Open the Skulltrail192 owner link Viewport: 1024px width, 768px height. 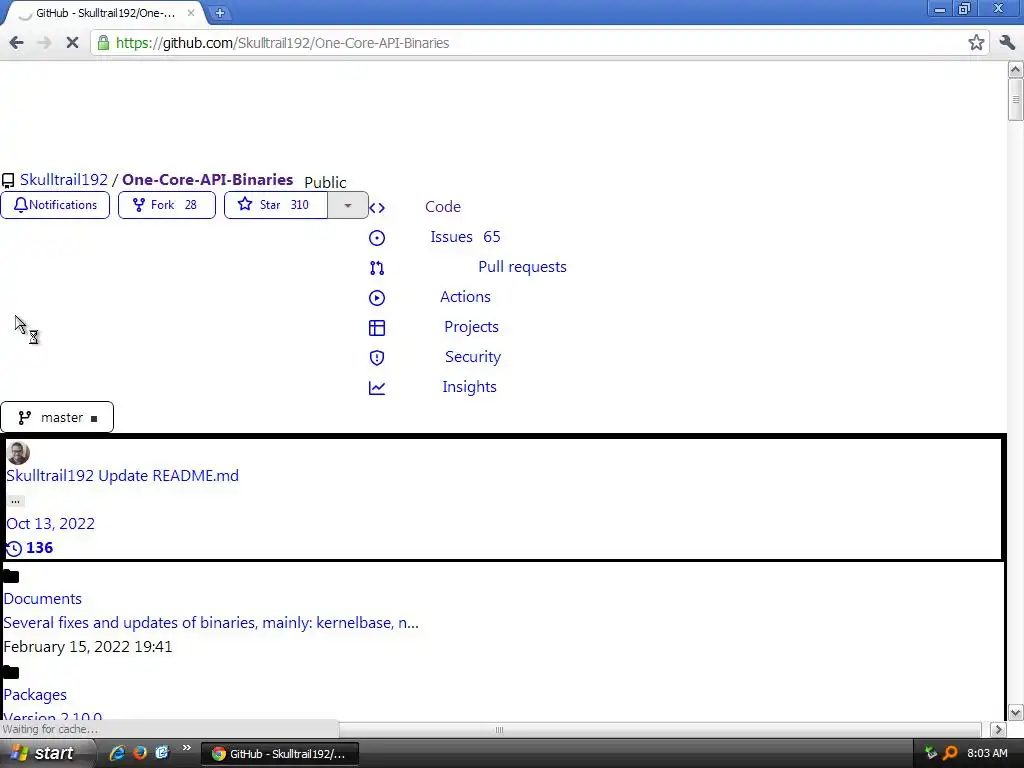click(x=63, y=180)
